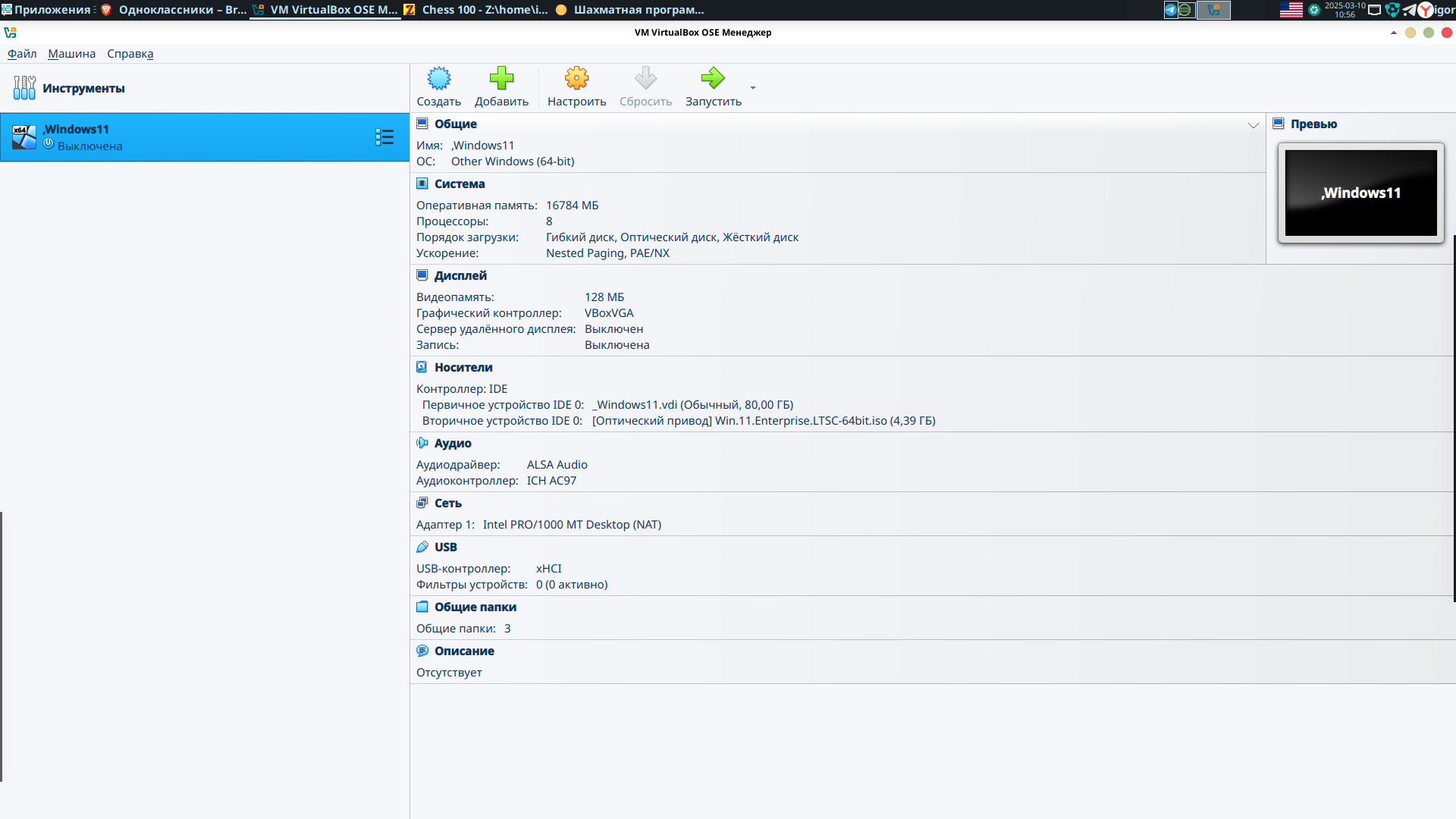Image resolution: width=1456 pixels, height=819 pixels.
Task: Select the Windows11 machine name in list
Action: [76, 129]
